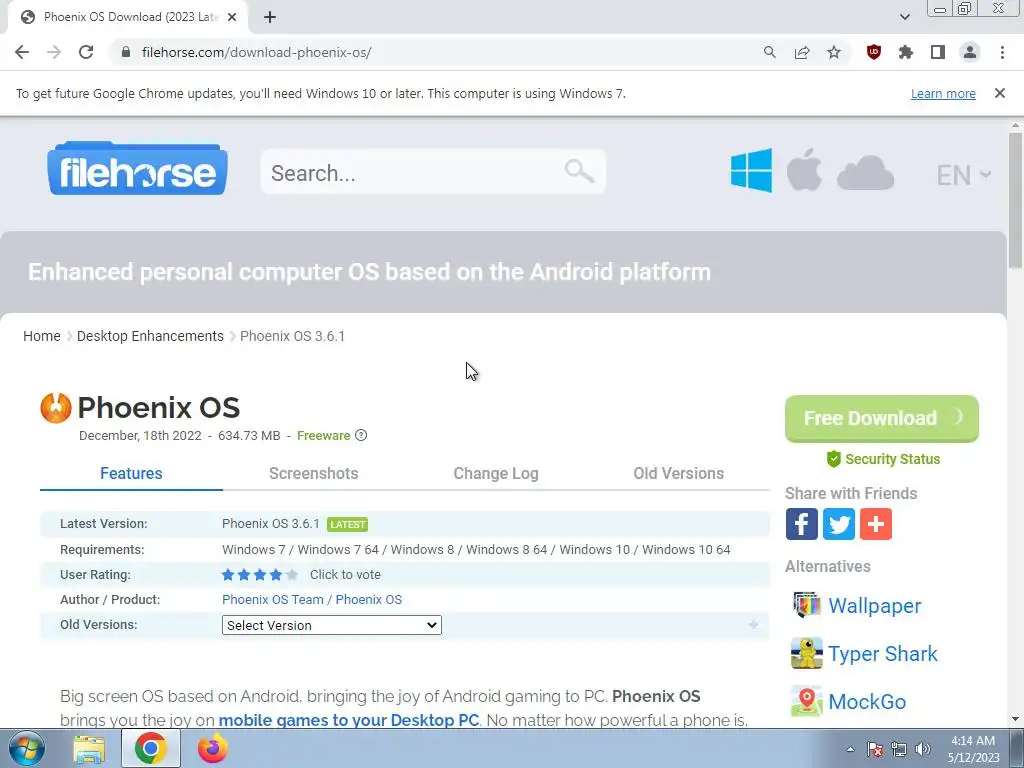Open mobile games to your Desktop PC link
Image resolution: width=1024 pixels, height=768 pixels.
(349, 720)
